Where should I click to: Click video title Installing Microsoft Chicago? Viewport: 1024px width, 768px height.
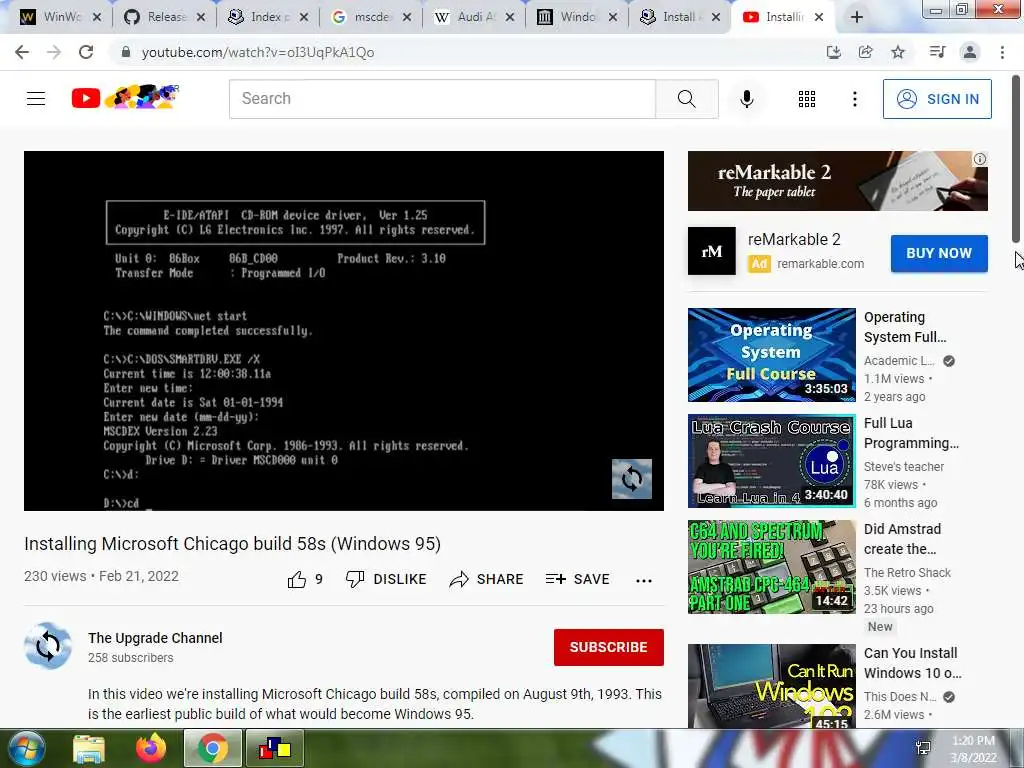232,543
